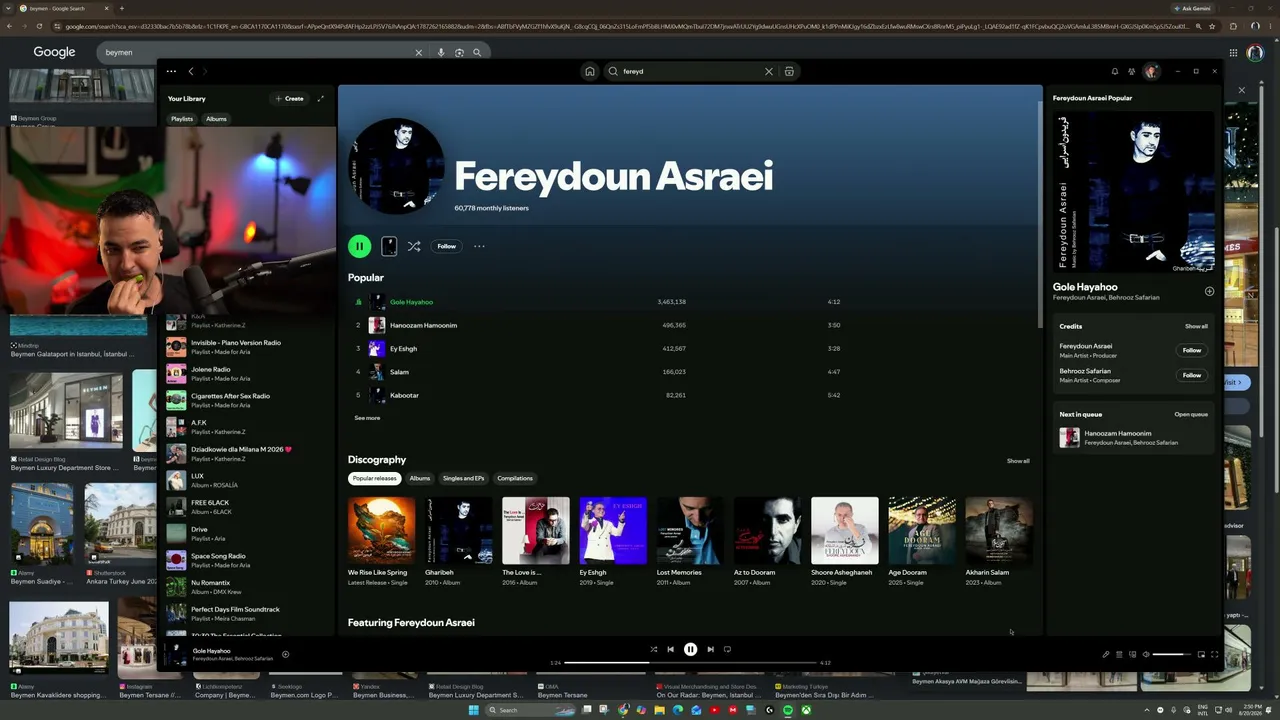Image resolution: width=1280 pixels, height=720 pixels.
Task: Go to Spotify Home
Action: click(590, 71)
